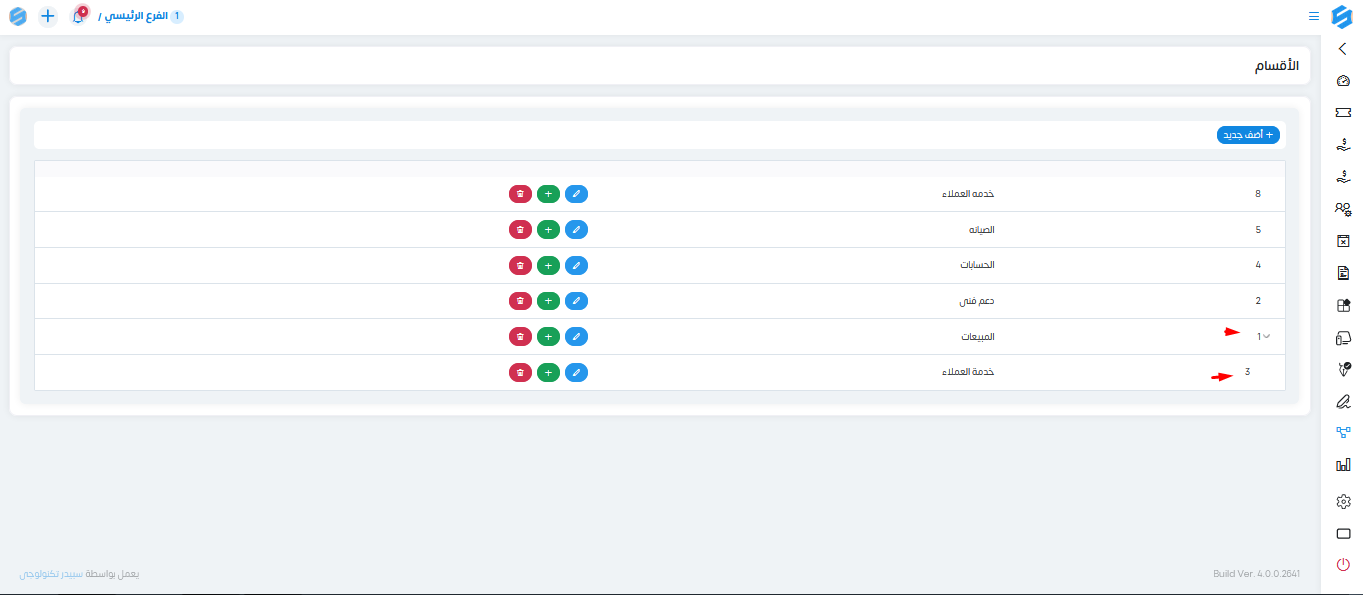Click the ticket icon in sidebar
The image size is (1363, 595).
tap(1343, 113)
